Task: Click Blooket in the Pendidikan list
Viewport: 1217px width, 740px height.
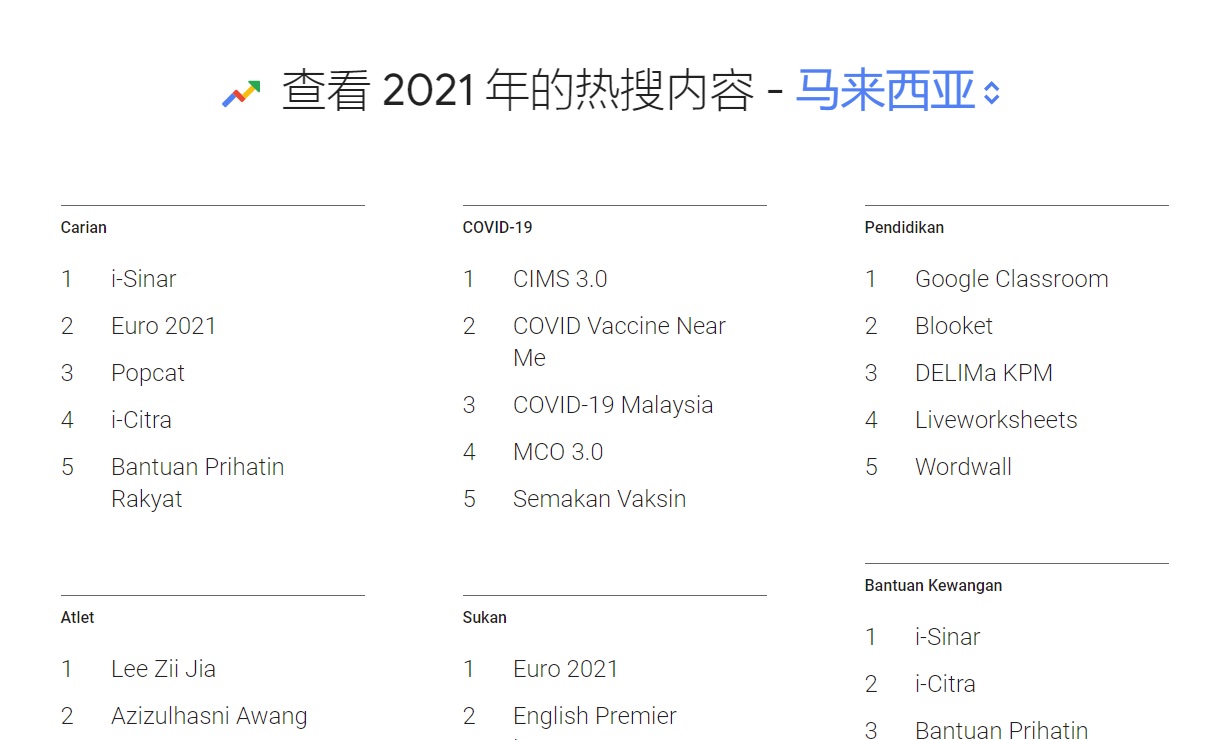Action: click(x=954, y=325)
